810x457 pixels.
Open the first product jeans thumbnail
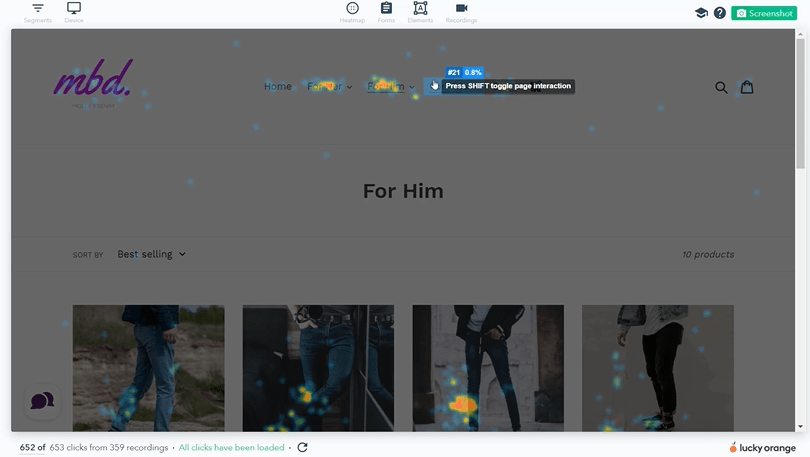coord(149,368)
